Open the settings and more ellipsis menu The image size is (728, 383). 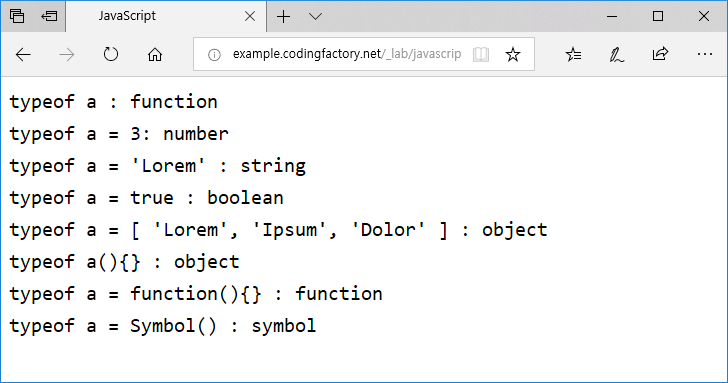coord(704,54)
